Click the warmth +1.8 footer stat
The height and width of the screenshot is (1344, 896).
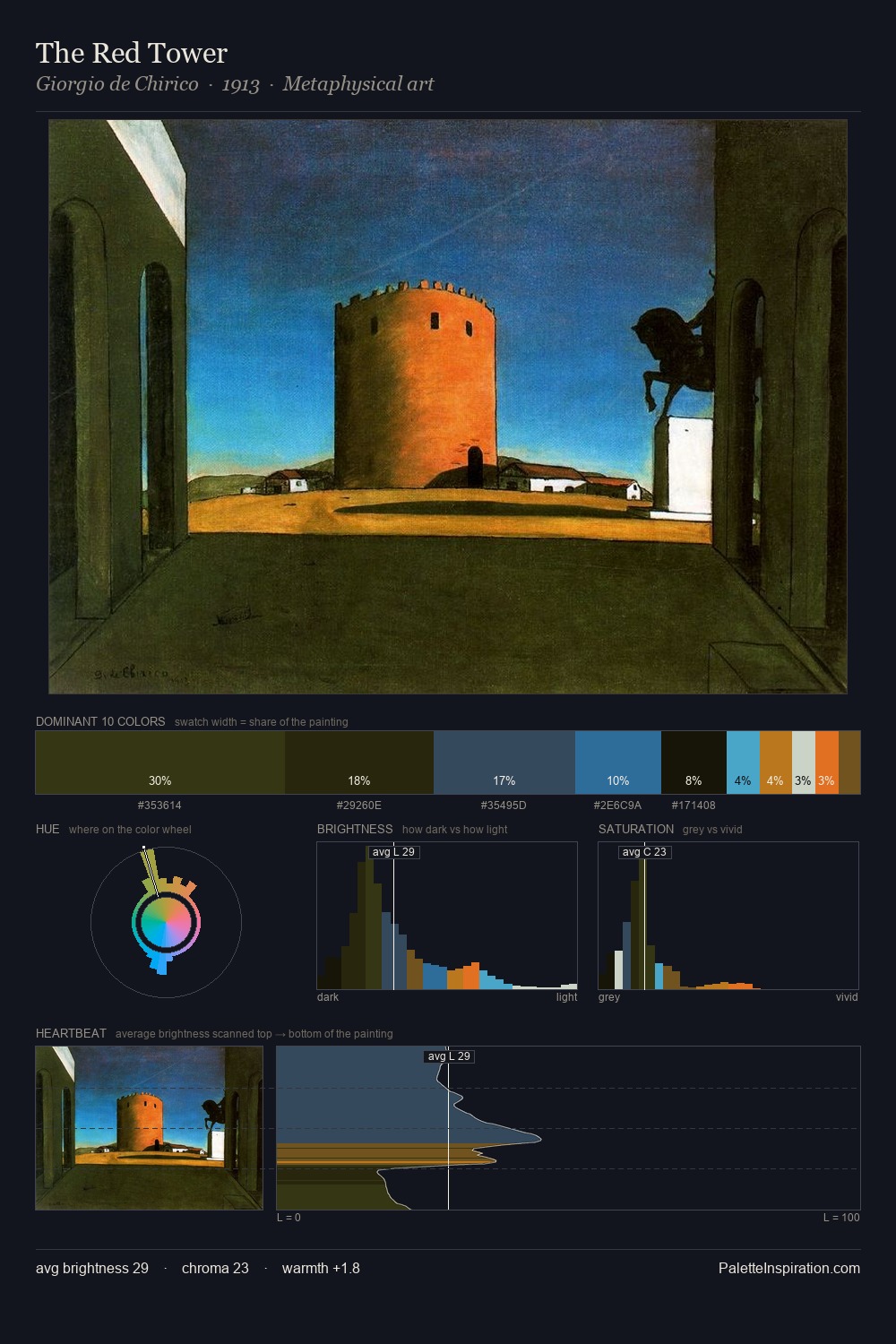pos(321,1268)
